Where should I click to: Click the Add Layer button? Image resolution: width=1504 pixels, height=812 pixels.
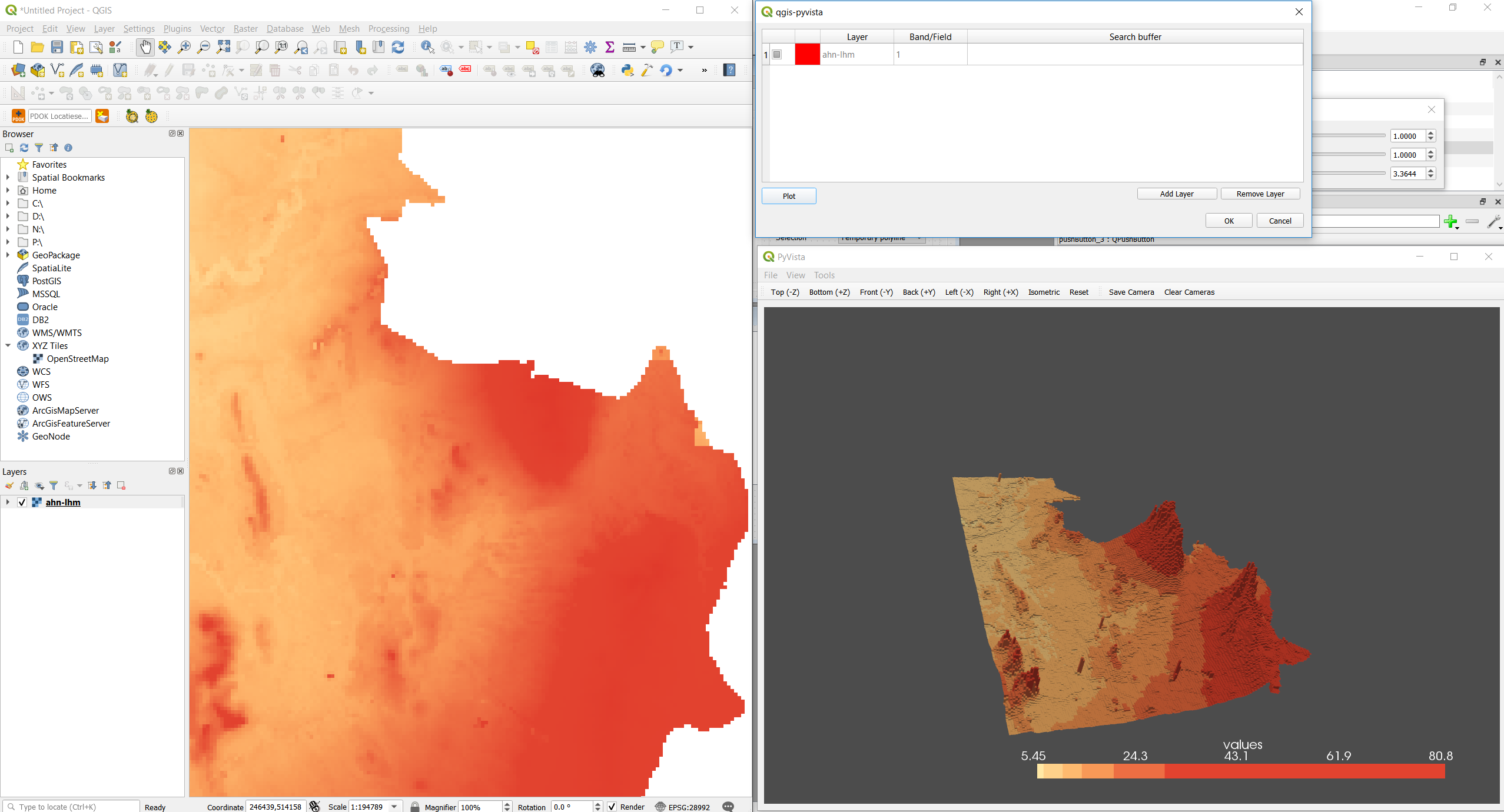1176,194
